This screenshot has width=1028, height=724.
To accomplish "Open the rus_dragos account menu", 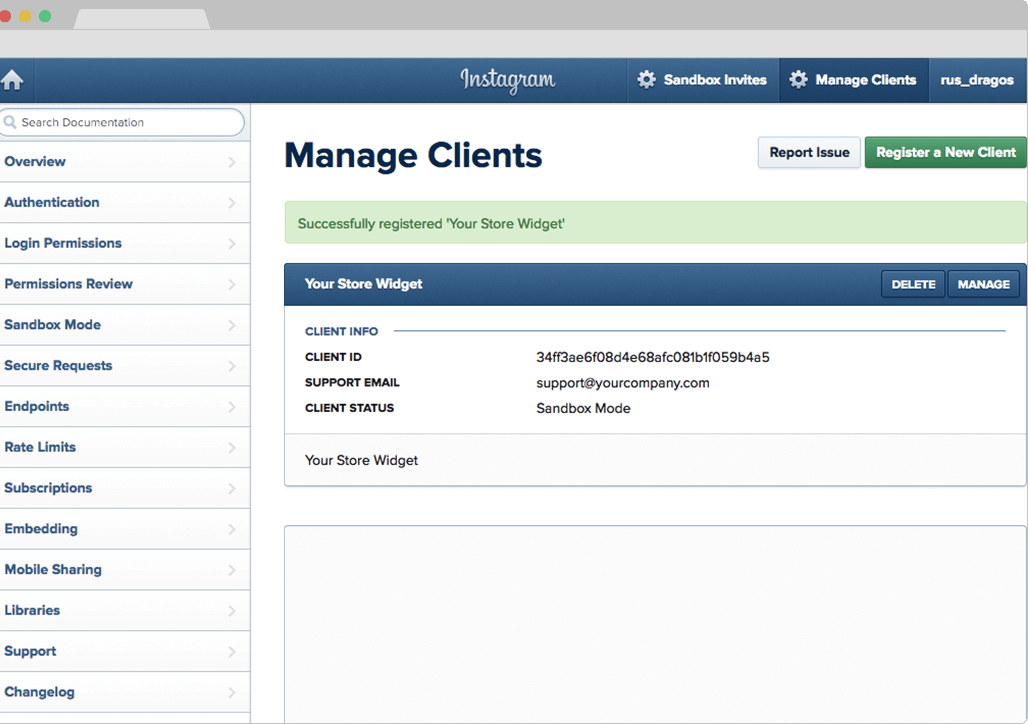I will pyautogui.click(x=976, y=80).
